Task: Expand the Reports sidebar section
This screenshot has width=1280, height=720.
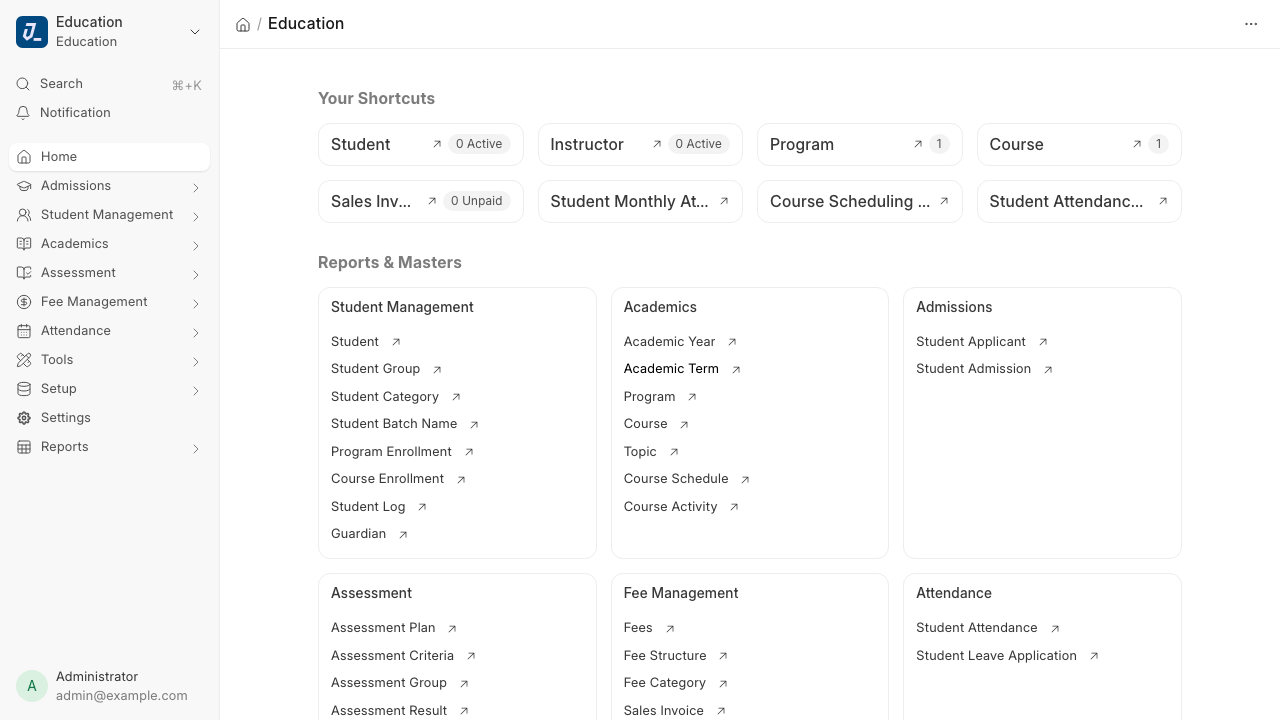Action: pyautogui.click(x=195, y=448)
